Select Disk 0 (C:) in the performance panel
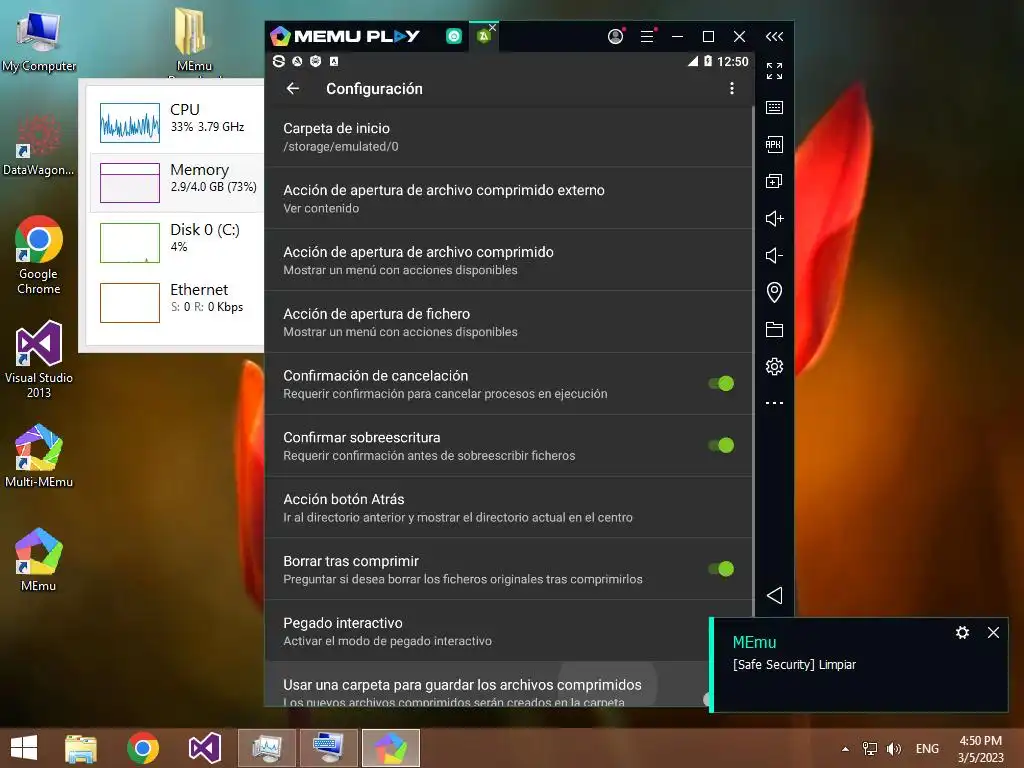The width and height of the screenshot is (1024, 768). pos(176,242)
